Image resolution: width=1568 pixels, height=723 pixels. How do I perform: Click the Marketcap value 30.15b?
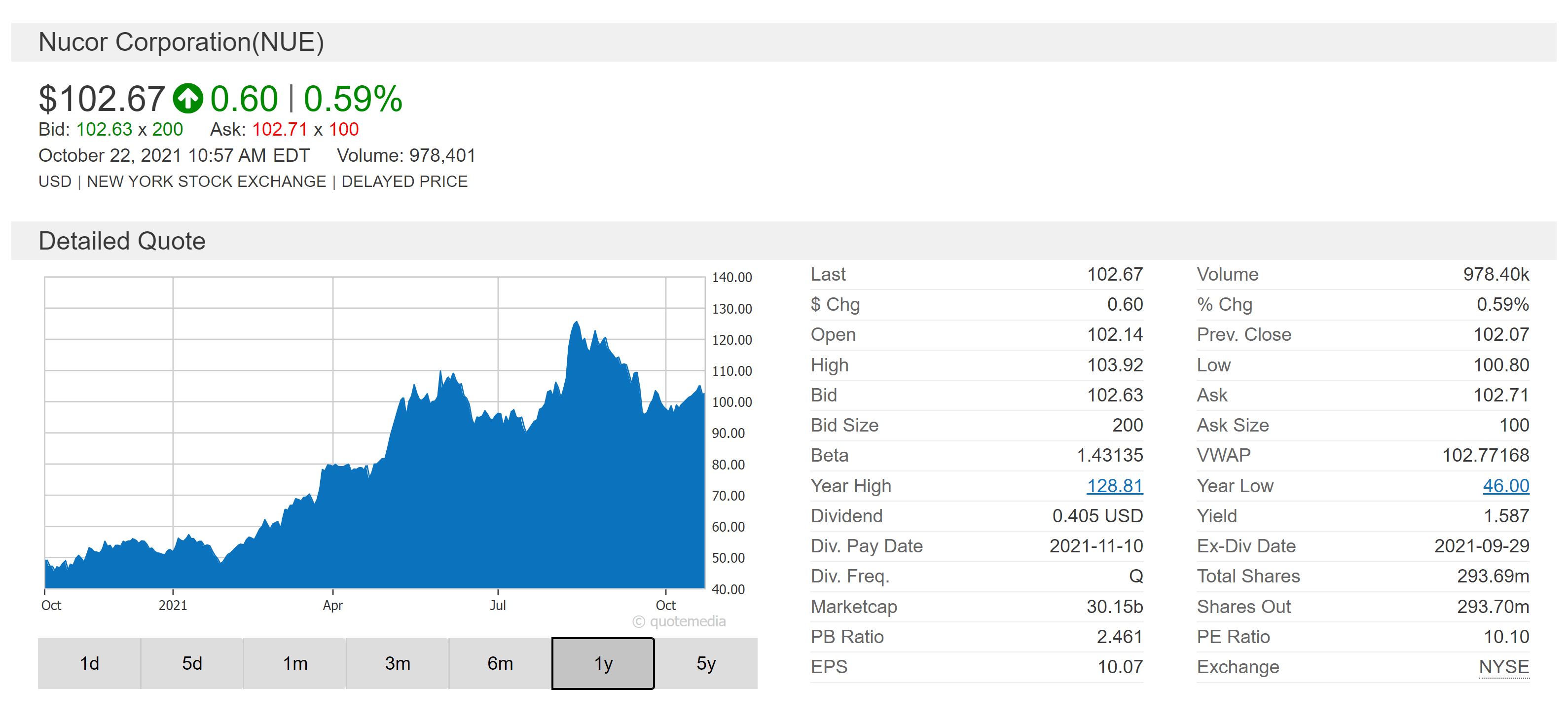click(1115, 607)
